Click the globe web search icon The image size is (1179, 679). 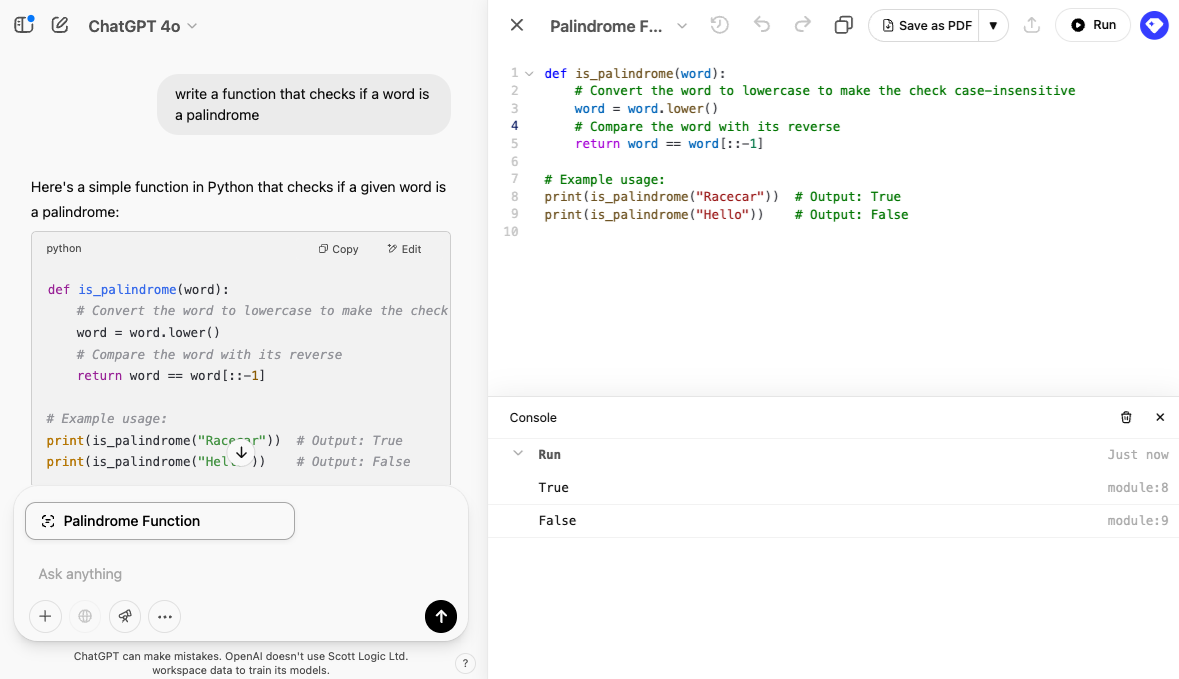(85, 617)
